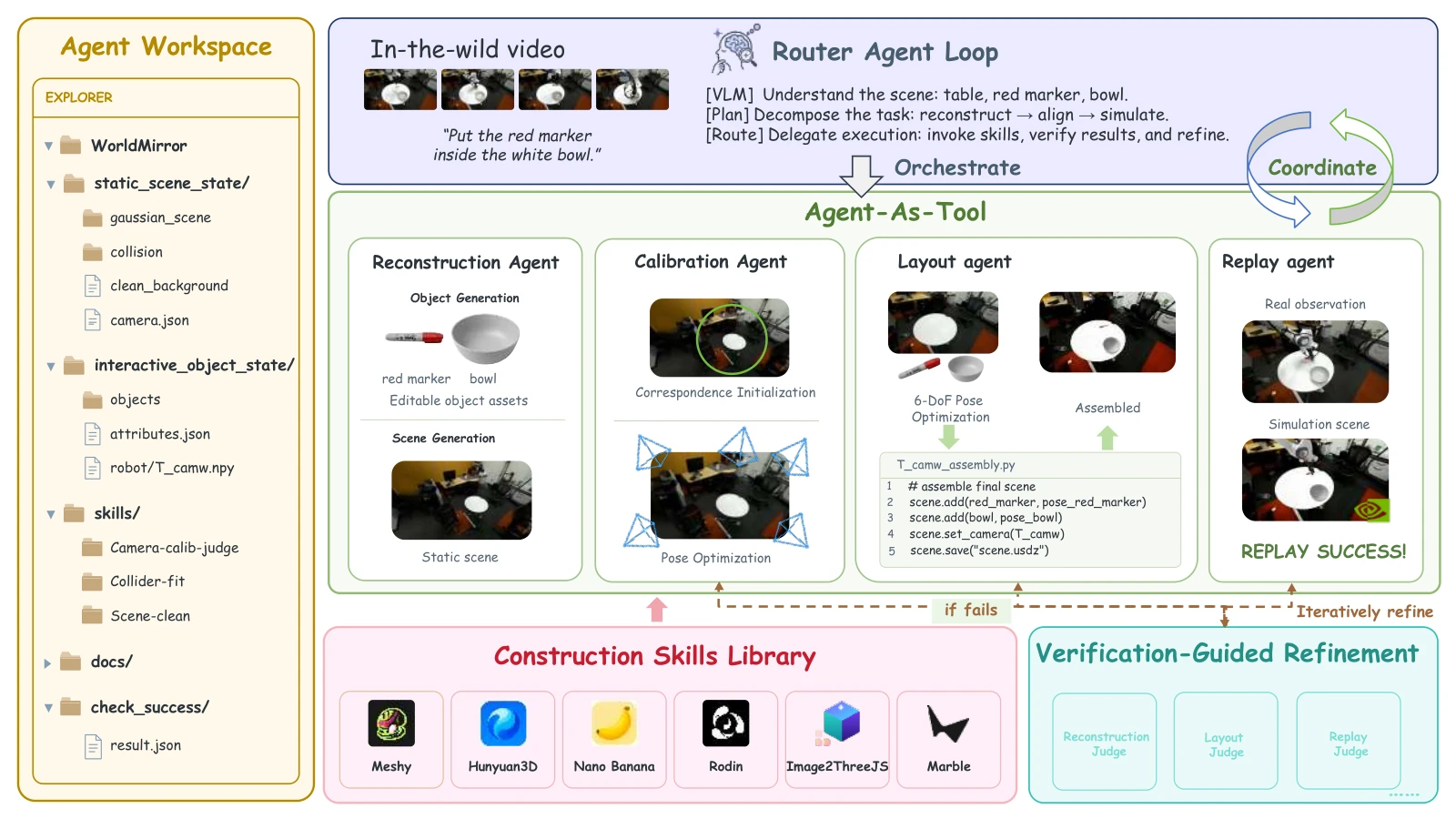This screenshot has height=819, width=1456.
Task: Click the WorldMirror folder icon
Action: (71, 145)
